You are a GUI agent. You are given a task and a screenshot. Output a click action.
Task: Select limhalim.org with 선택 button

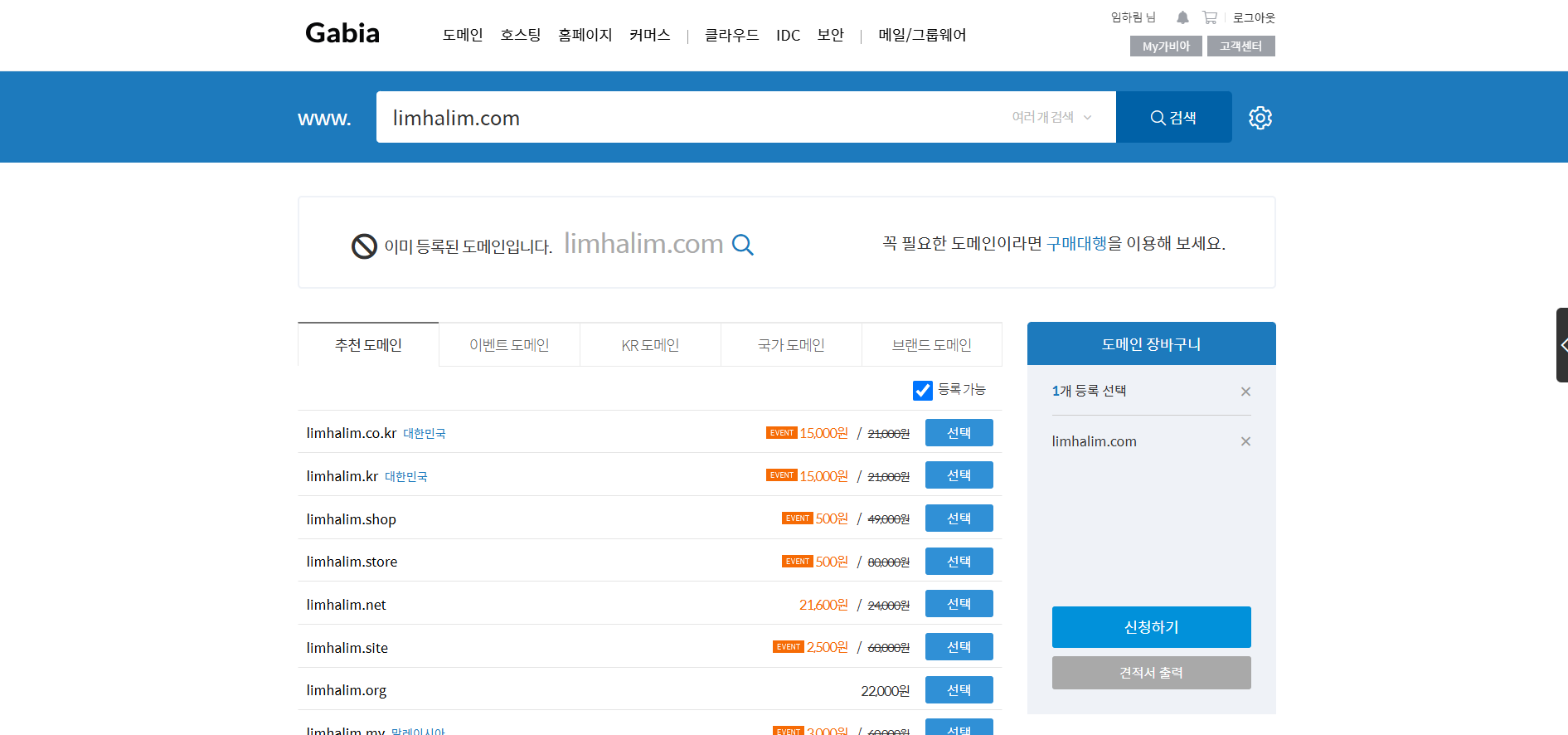tap(959, 690)
